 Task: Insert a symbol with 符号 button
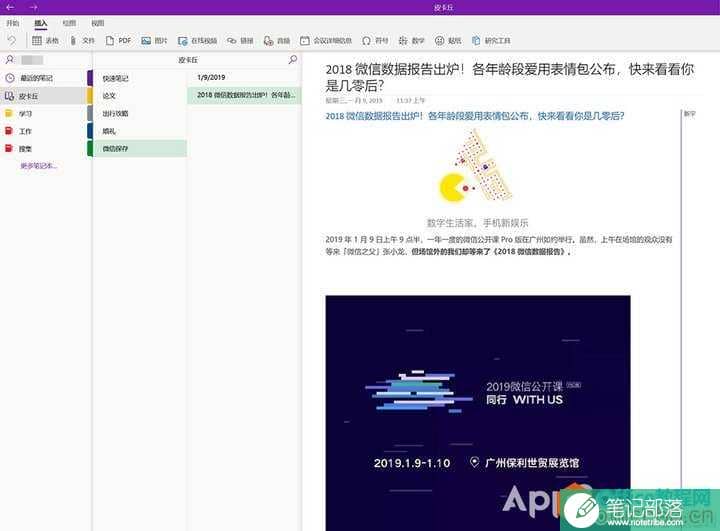375,41
